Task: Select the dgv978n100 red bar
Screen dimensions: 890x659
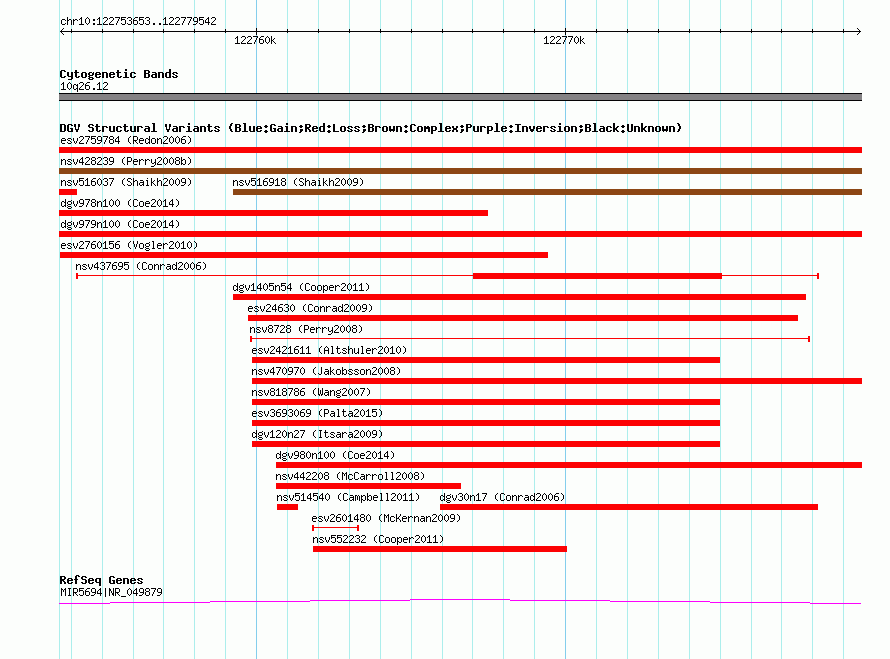Action: [x=274, y=213]
